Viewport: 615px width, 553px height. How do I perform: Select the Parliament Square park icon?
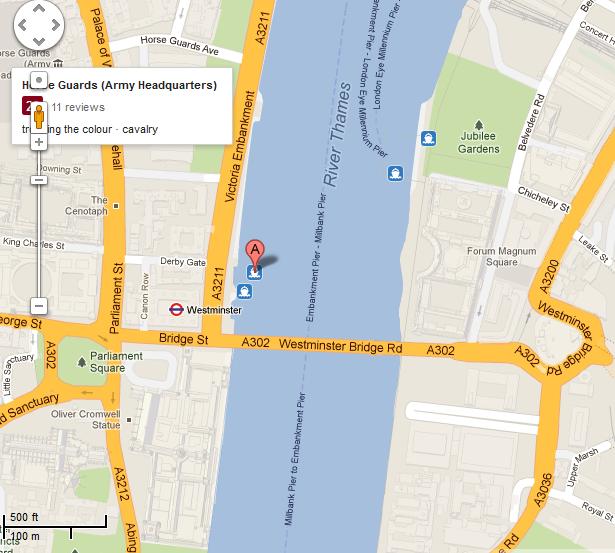(82, 361)
